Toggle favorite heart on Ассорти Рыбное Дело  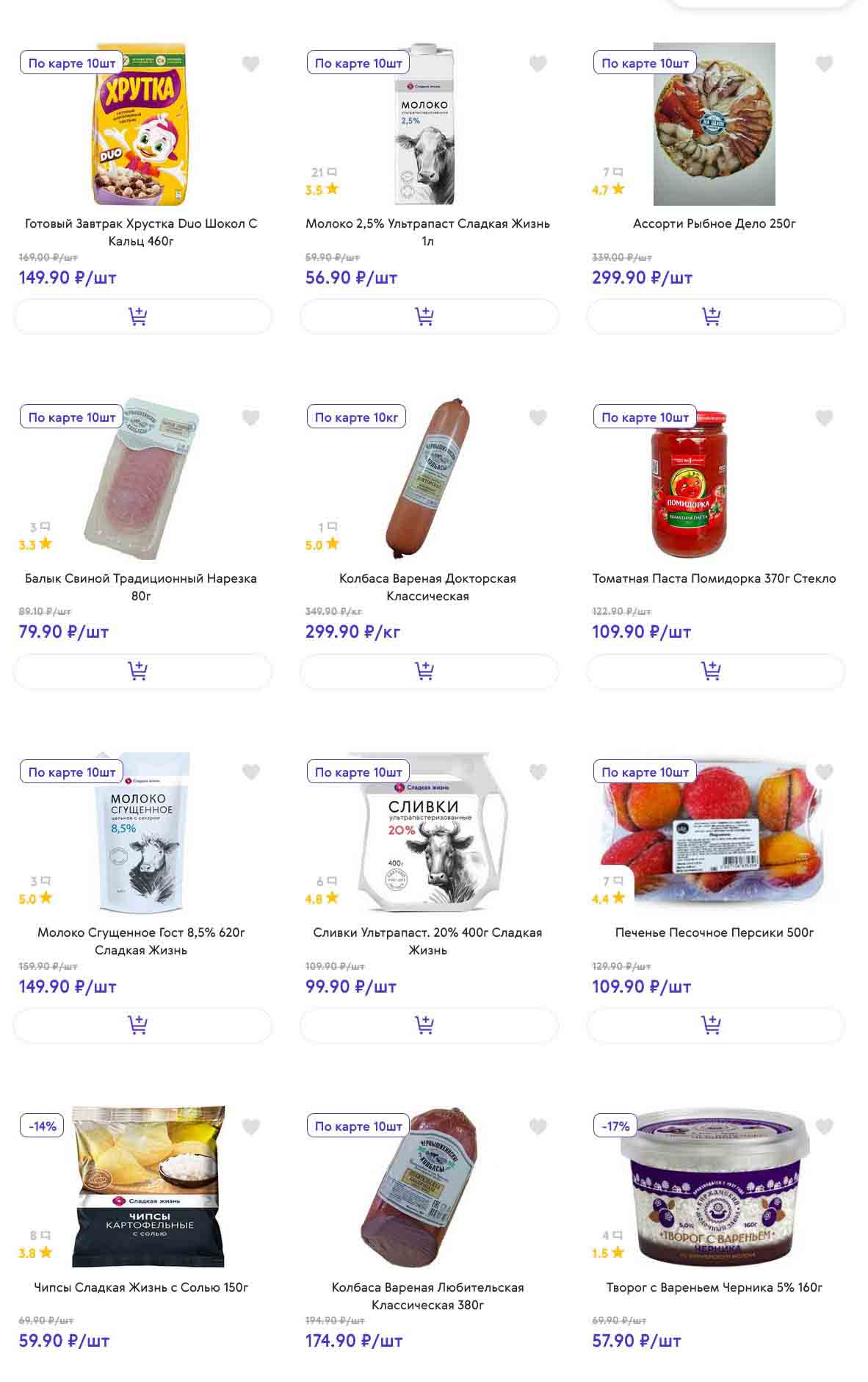(x=824, y=64)
